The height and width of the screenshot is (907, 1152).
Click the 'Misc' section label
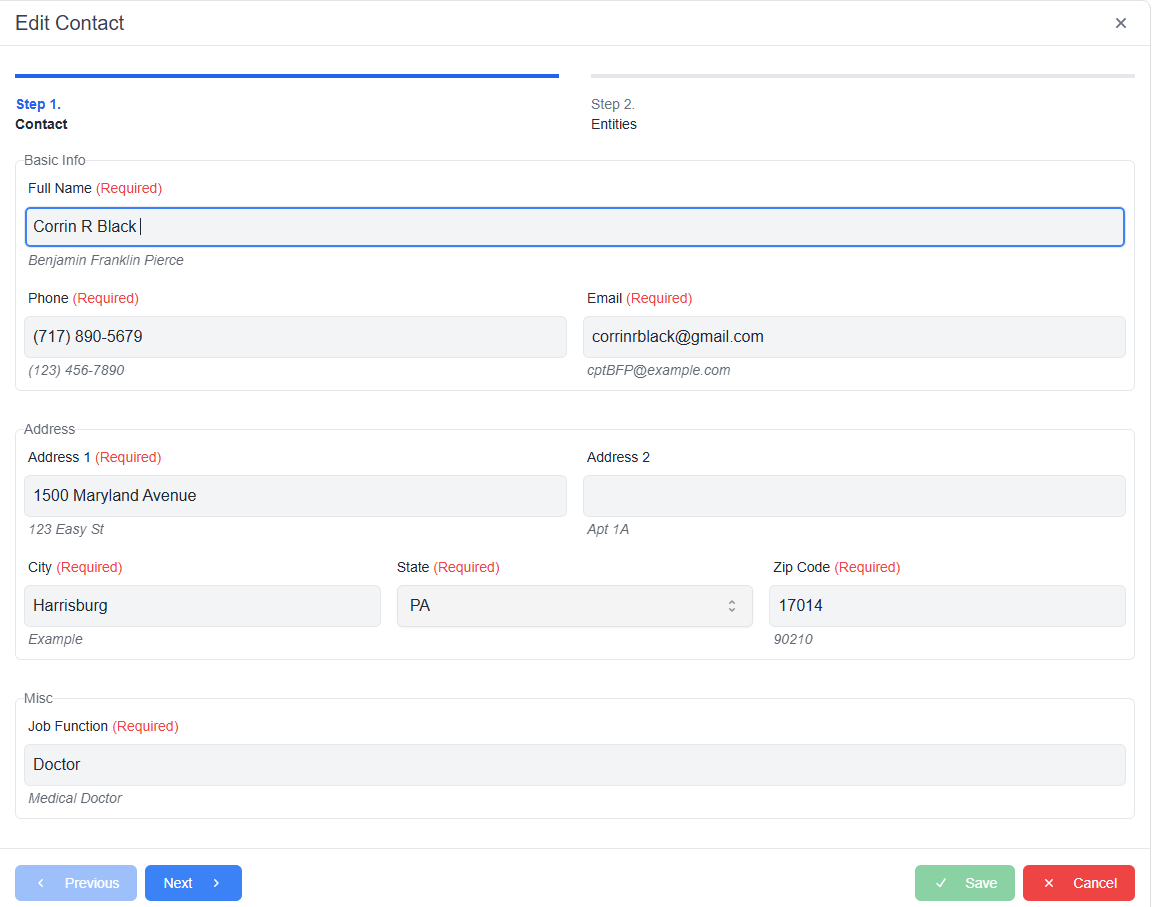38,698
